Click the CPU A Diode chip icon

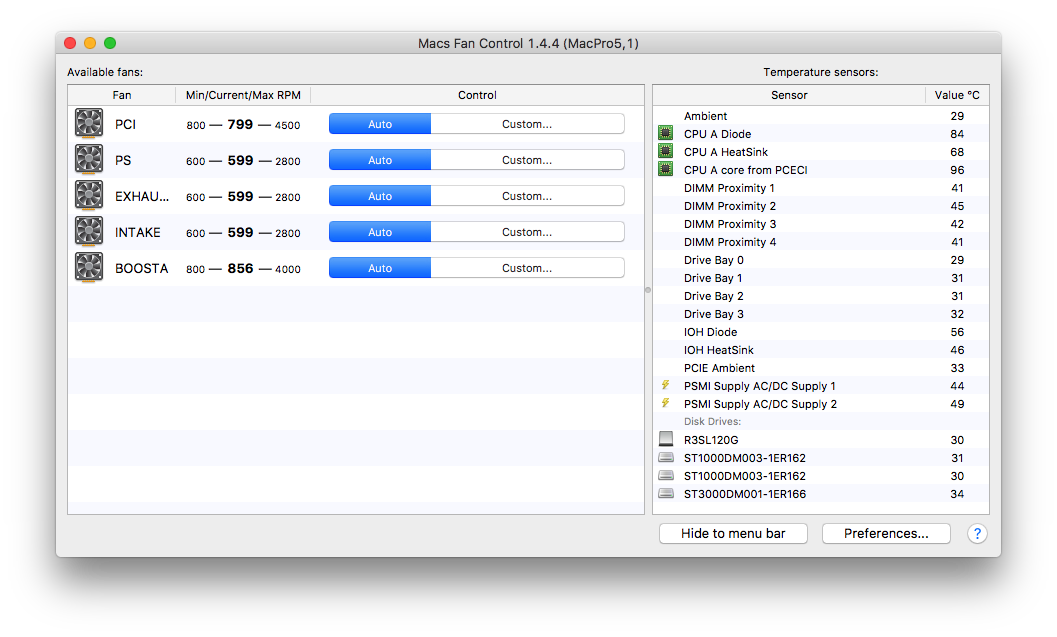665,133
